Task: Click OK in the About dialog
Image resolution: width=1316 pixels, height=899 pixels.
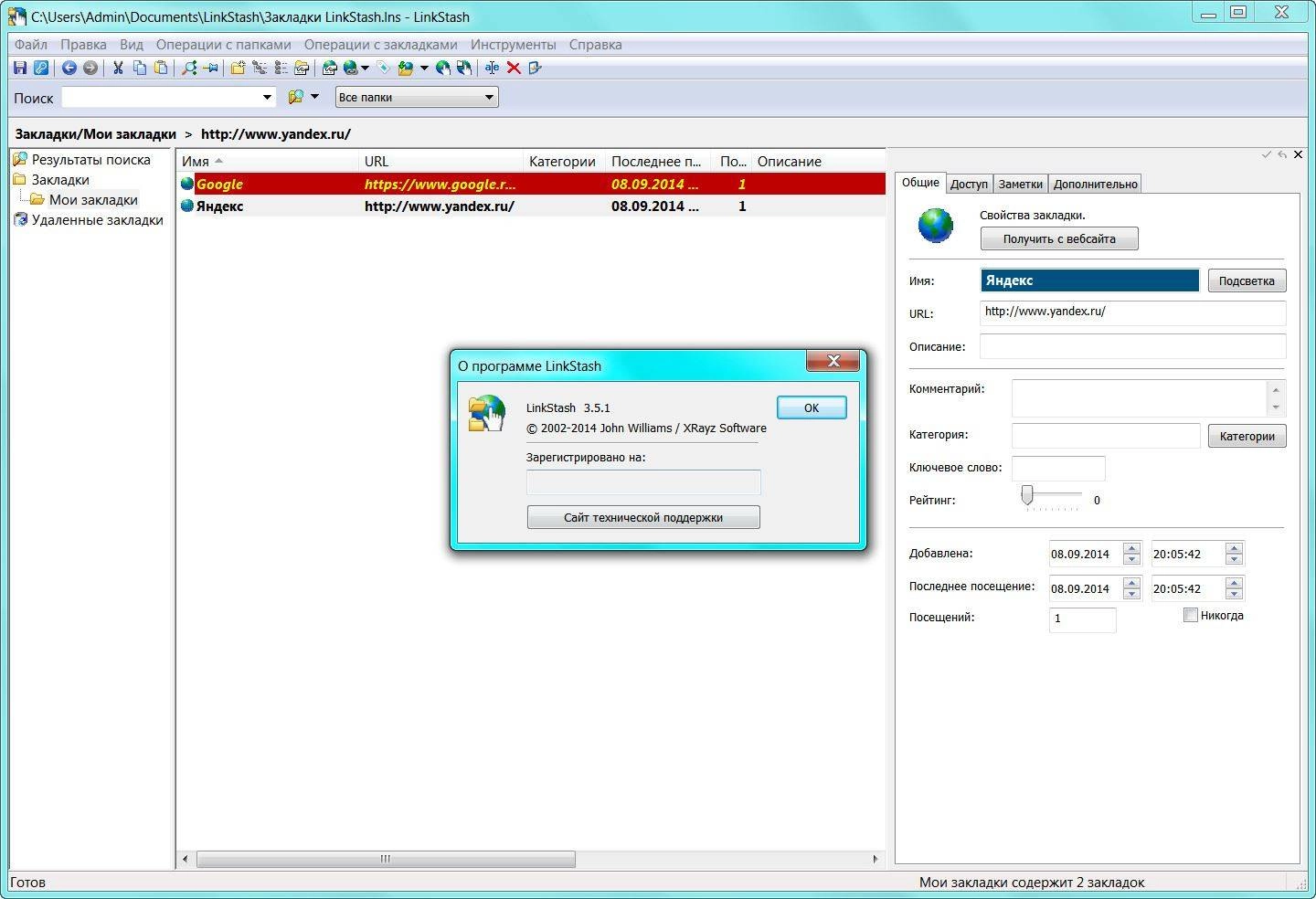Action: [x=812, y=407]
